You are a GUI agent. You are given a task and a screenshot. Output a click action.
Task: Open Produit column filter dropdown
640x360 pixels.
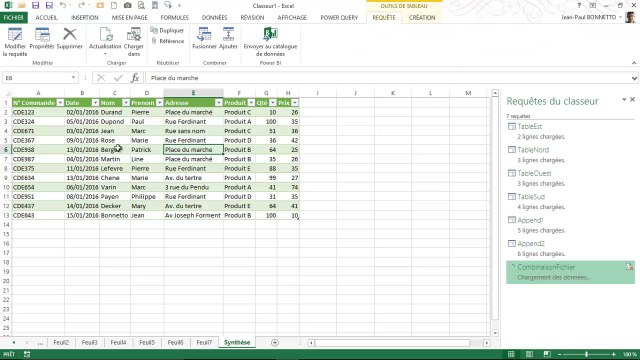point(251,103)
